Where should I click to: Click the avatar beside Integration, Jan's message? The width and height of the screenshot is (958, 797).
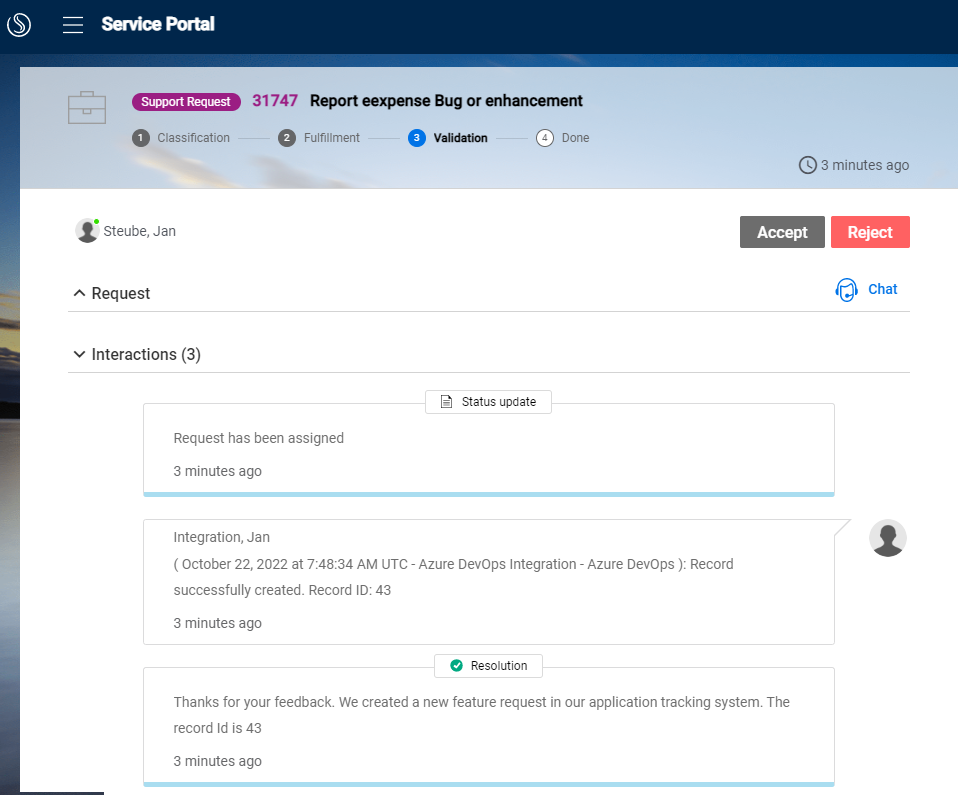pyautogui.click(x=888, y=538)
